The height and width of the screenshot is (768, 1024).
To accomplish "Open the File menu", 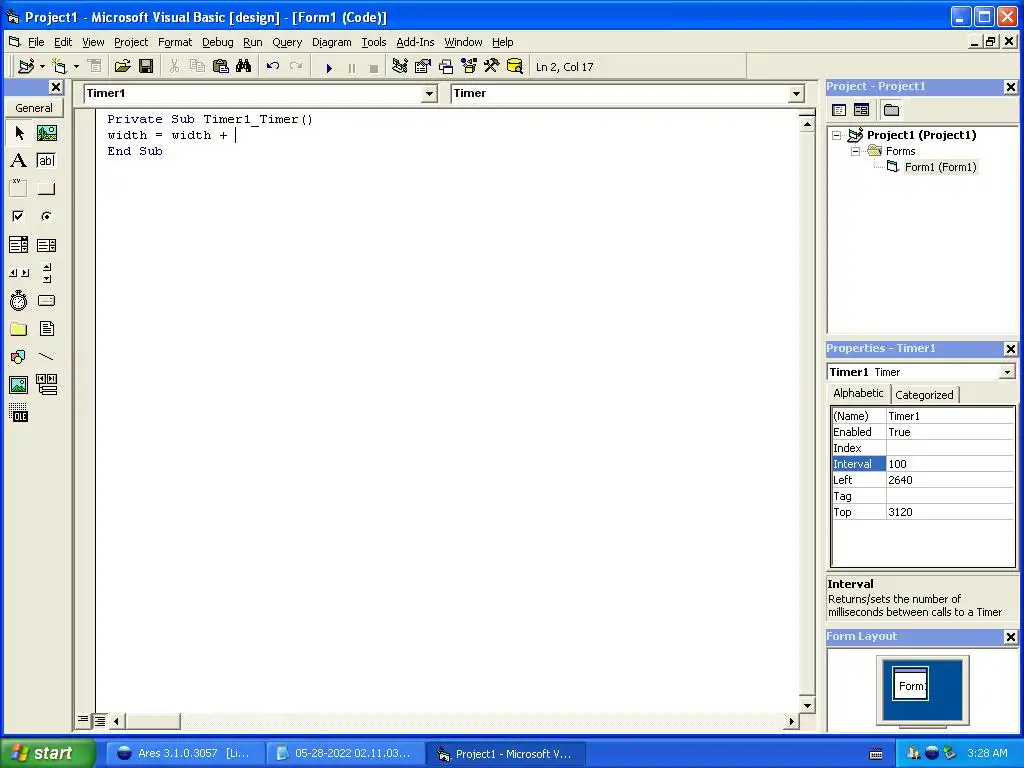I will coord(36,42).
